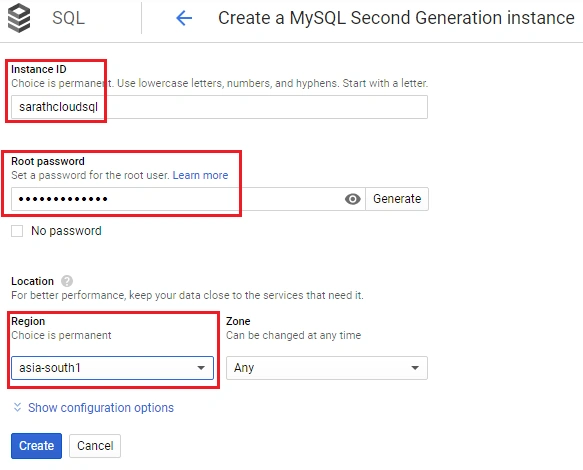The height and width of the screenshot is (470, 583).
Task: Generate a random root password
Action: (397, 199)
